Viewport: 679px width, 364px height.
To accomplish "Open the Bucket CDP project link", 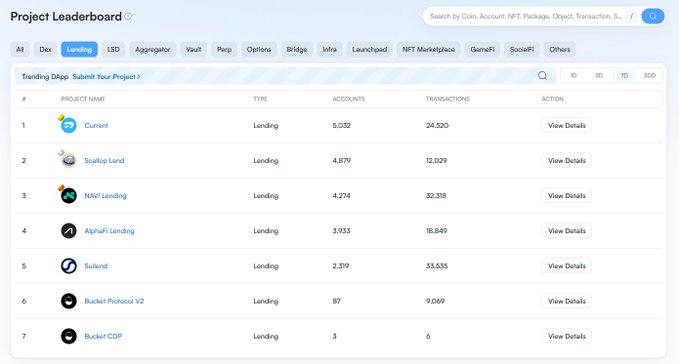I will (103, 336).
